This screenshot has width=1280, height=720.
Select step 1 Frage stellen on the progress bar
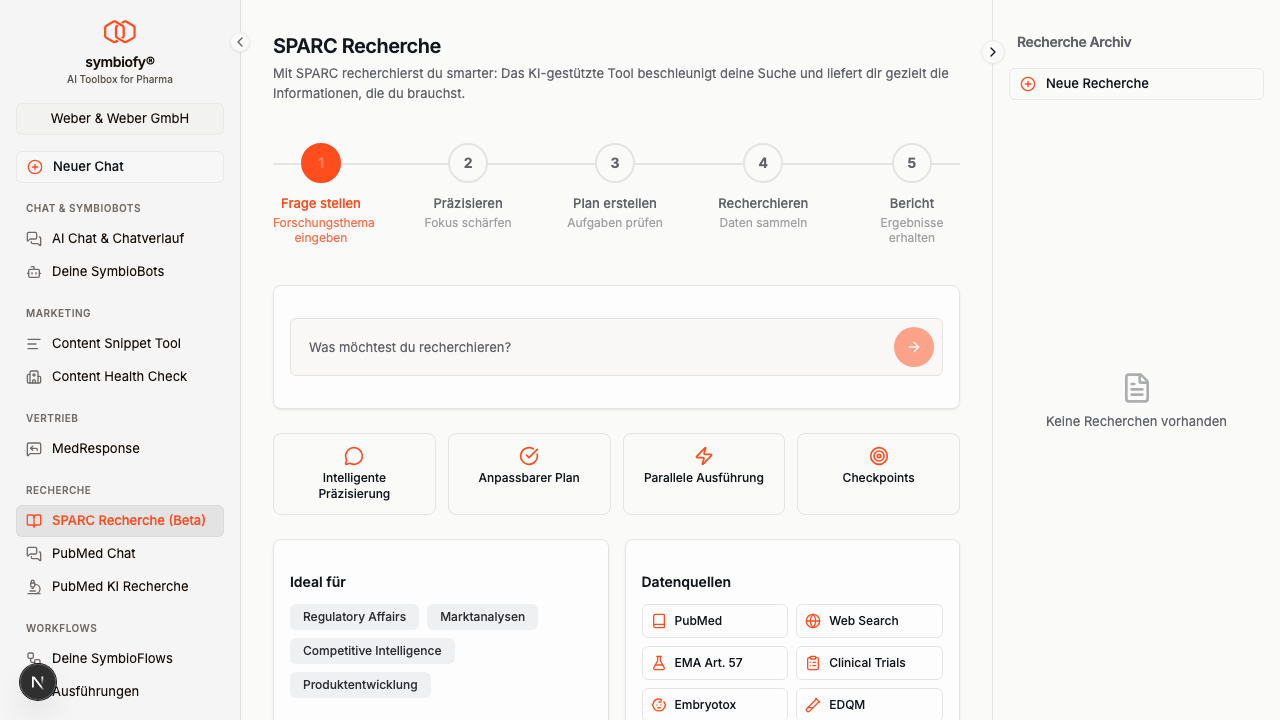pos(320,163)
